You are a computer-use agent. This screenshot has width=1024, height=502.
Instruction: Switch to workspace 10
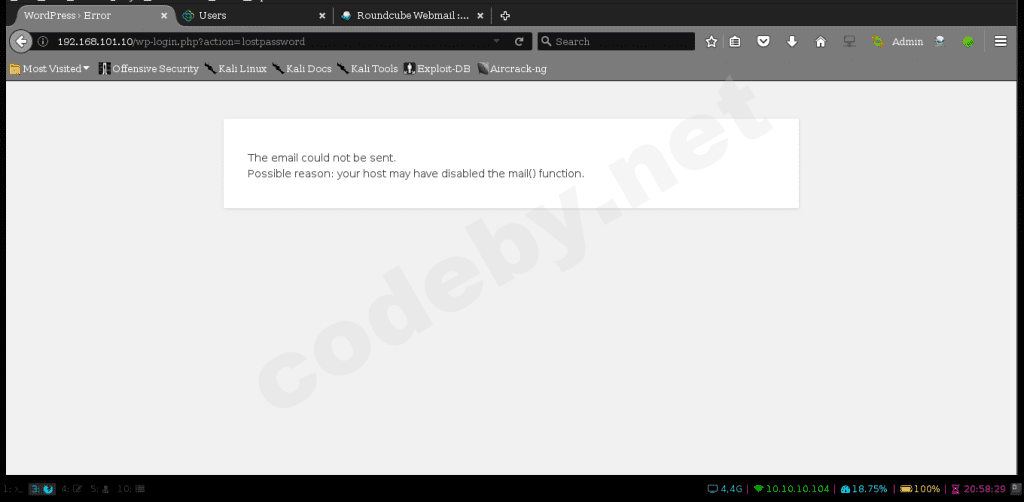[131, 488]
